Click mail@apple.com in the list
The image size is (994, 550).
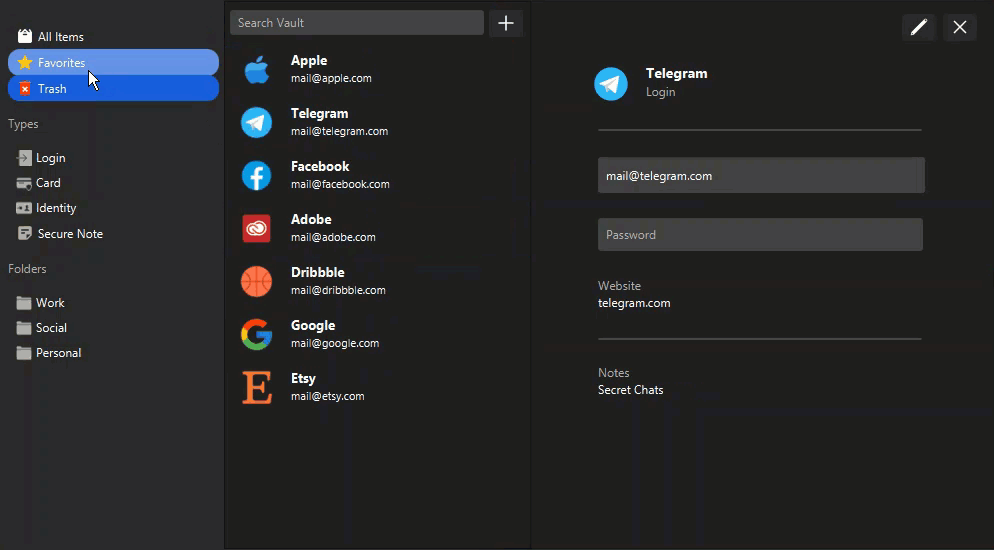[331, 79]
